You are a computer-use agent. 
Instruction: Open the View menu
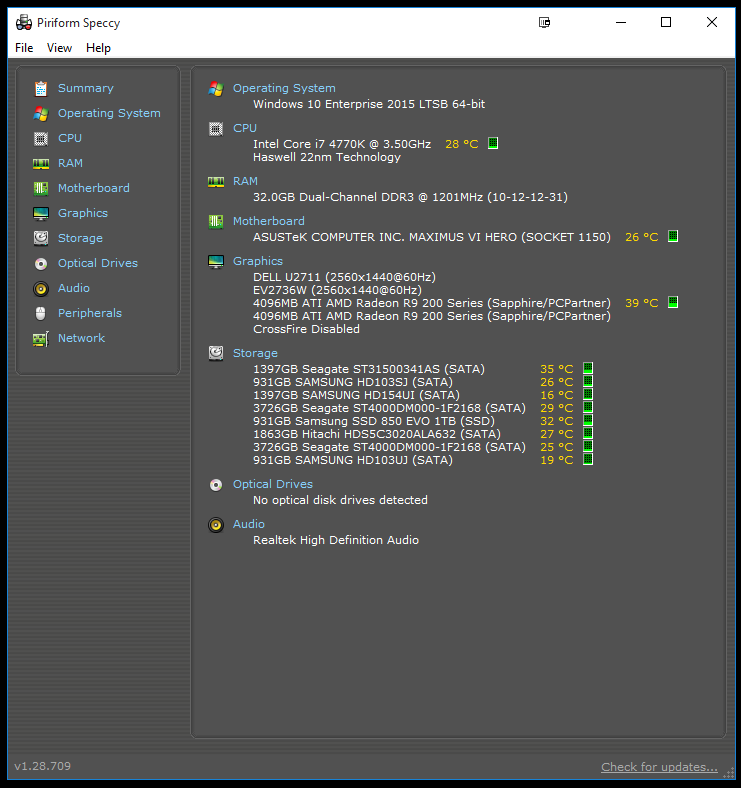point(59,48)
